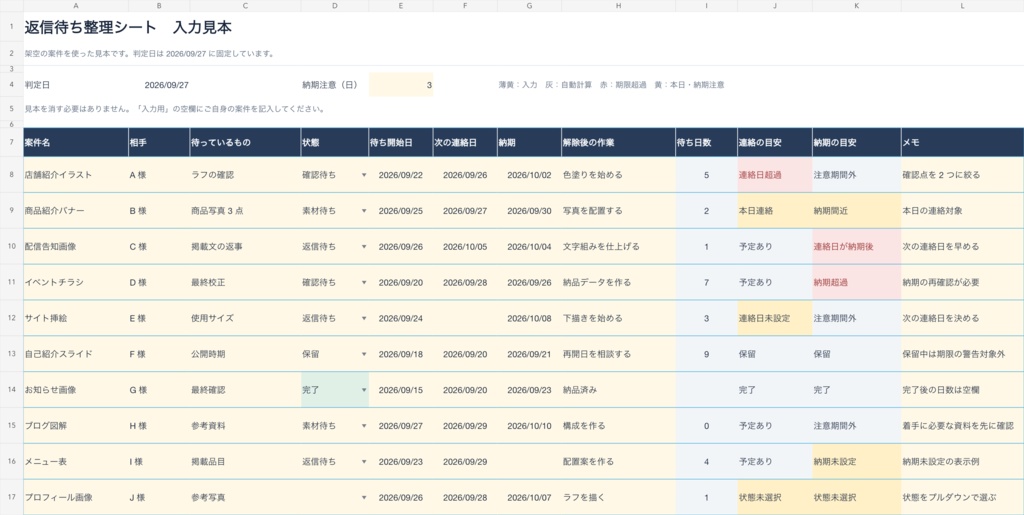
Task: Open status dropdown for サイト挿絵 row
Action: 364,319
